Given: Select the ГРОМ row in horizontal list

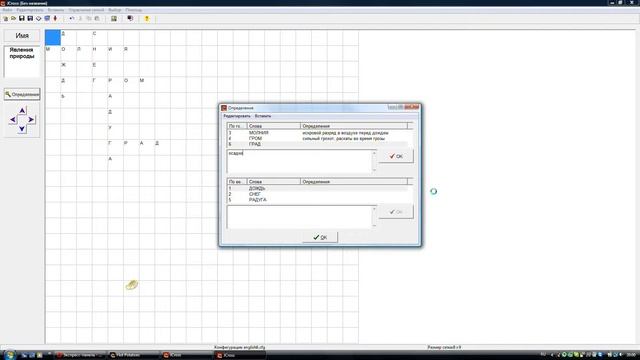Looking at the screenshot, I should click(317, 138).
